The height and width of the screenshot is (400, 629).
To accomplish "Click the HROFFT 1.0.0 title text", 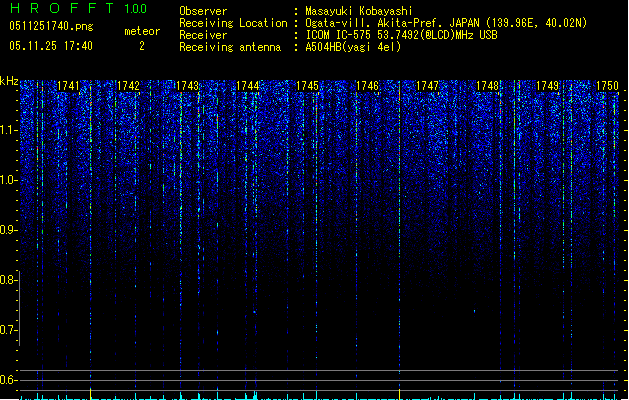I will (79, 8).
